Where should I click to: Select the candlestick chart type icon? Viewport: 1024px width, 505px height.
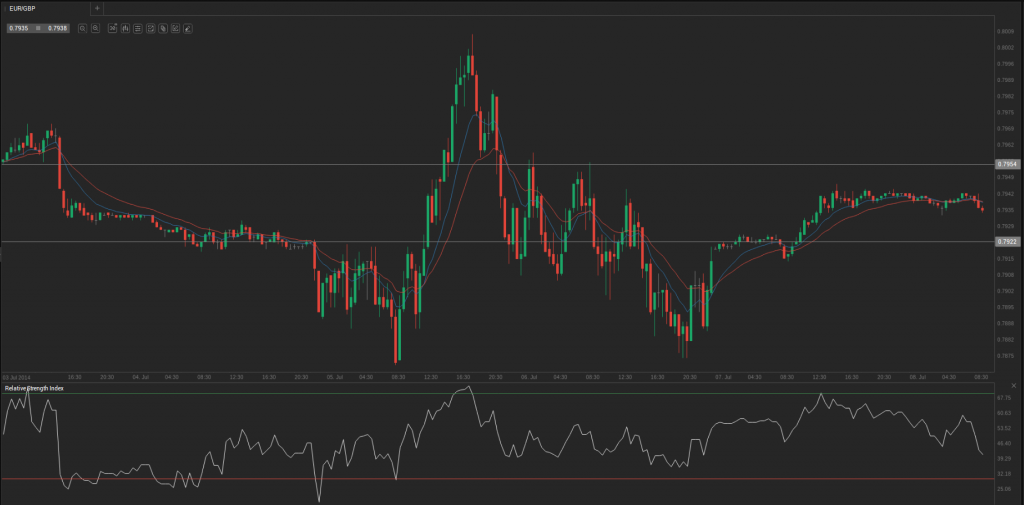125,28
